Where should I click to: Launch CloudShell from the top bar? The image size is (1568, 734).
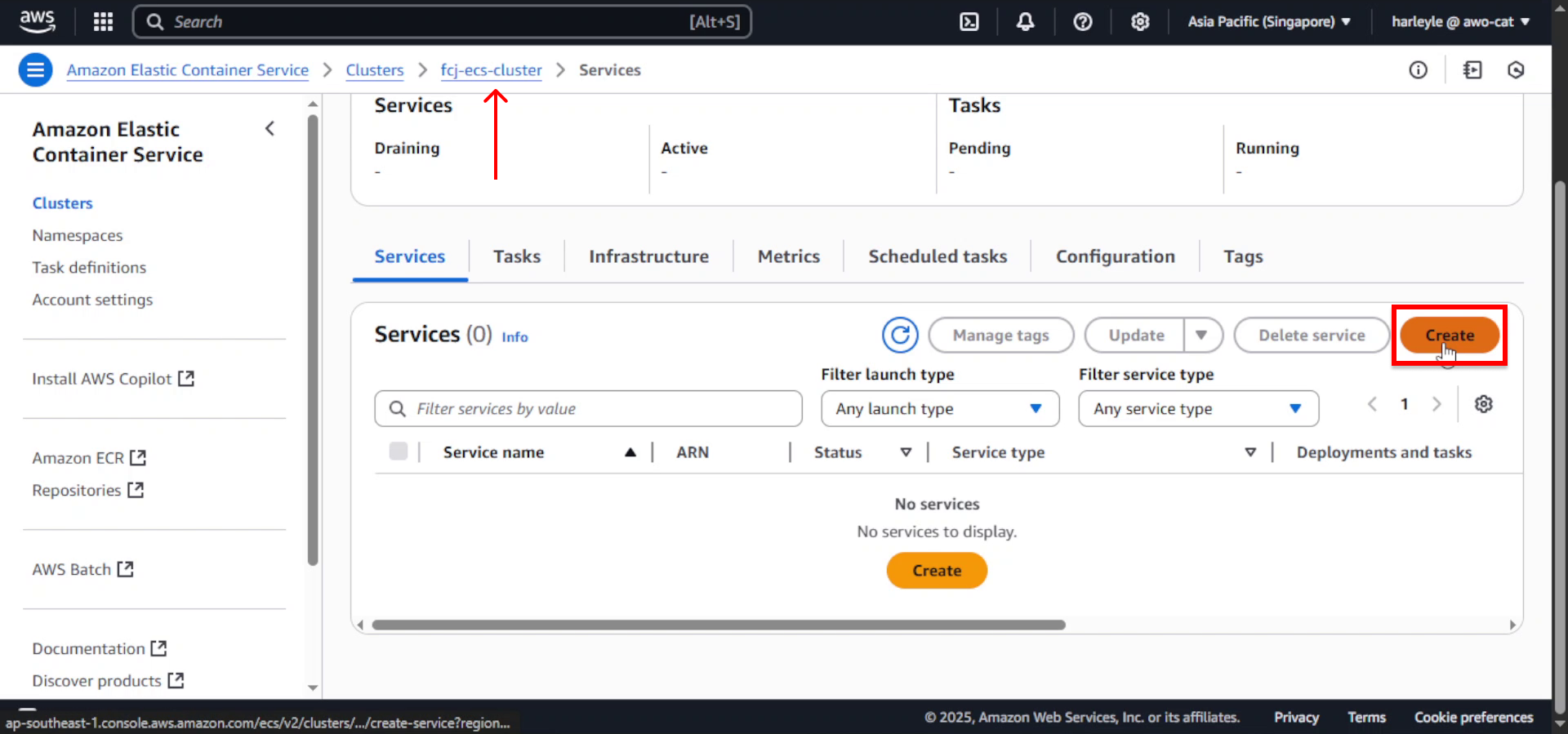[969, 22]
